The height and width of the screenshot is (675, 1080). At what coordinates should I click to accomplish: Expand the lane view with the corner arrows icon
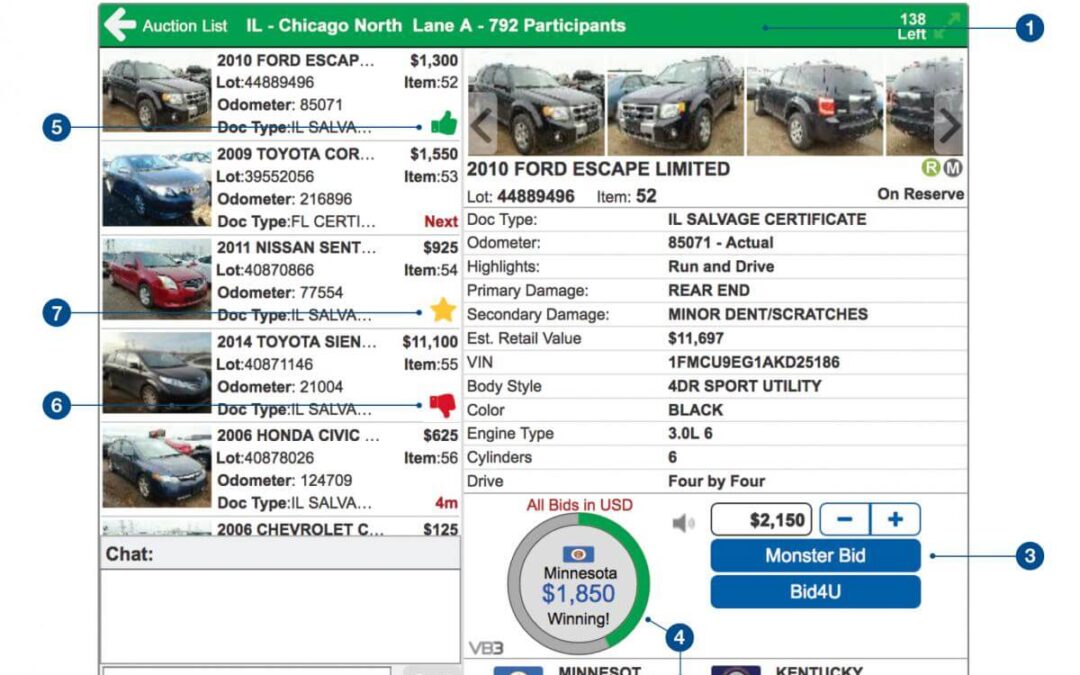point(947,26)
